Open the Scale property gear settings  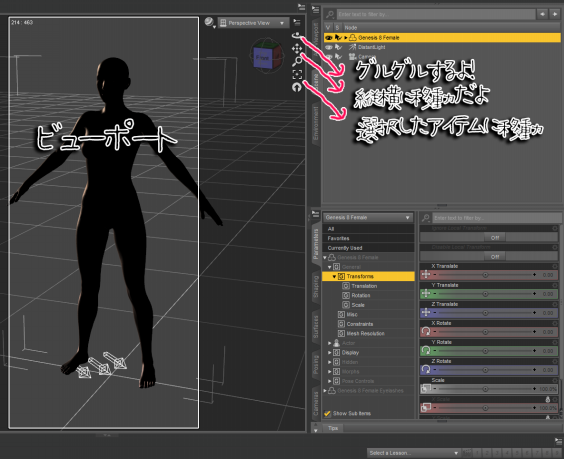coord(555,380)
